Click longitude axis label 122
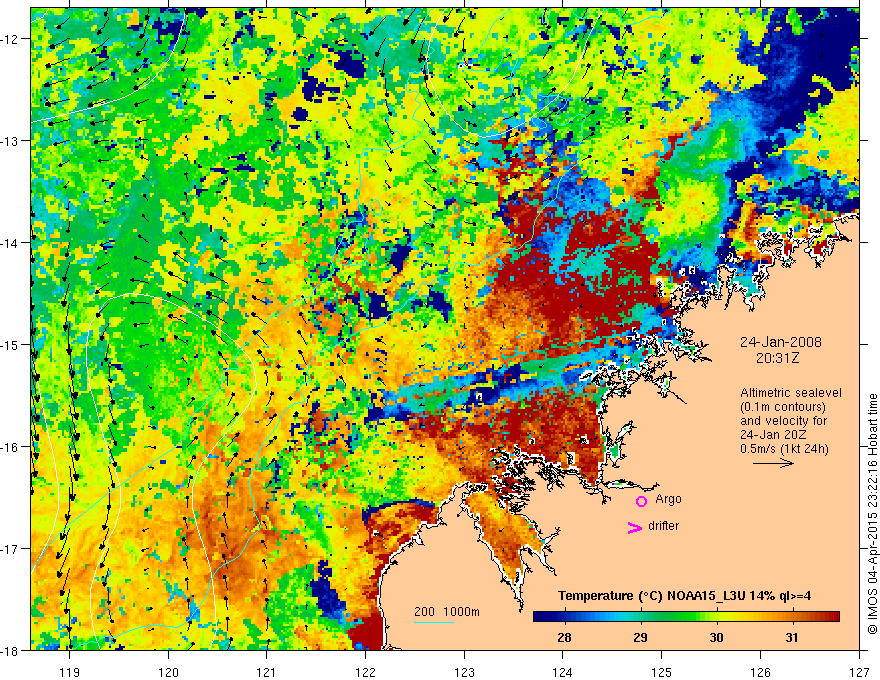Viewport: 880px width, 680px height. (365, 672)
